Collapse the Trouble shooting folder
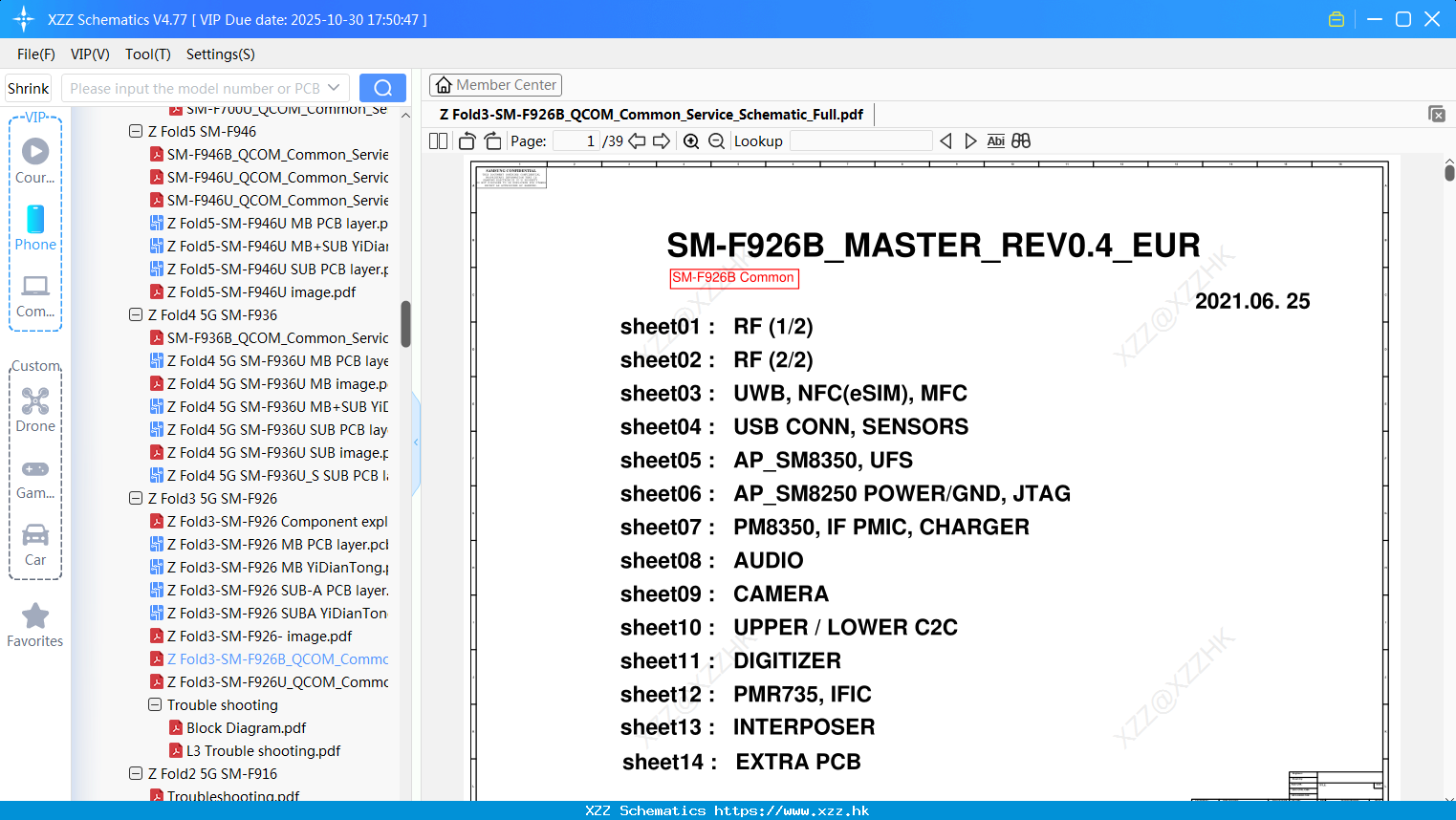This screenshot has height=820, width=1456. point(155,704)
